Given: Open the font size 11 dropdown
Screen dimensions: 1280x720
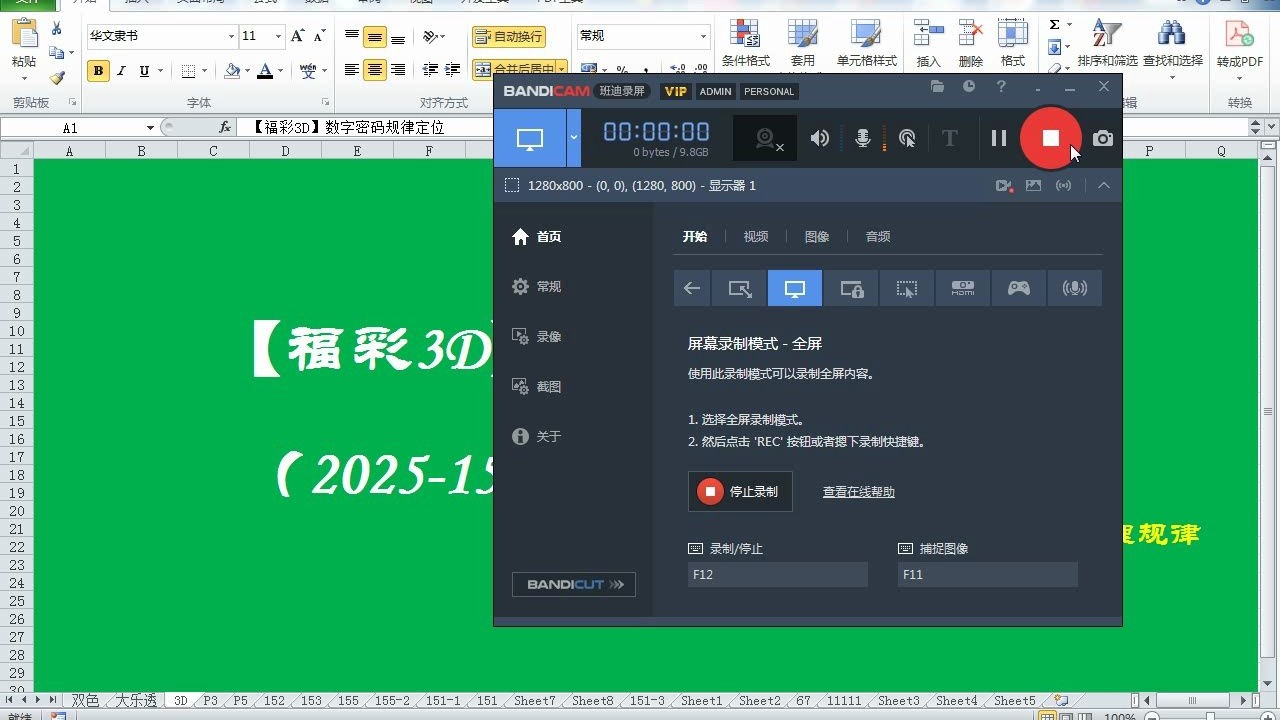Looking at the screenshot, I should [279, 36].
